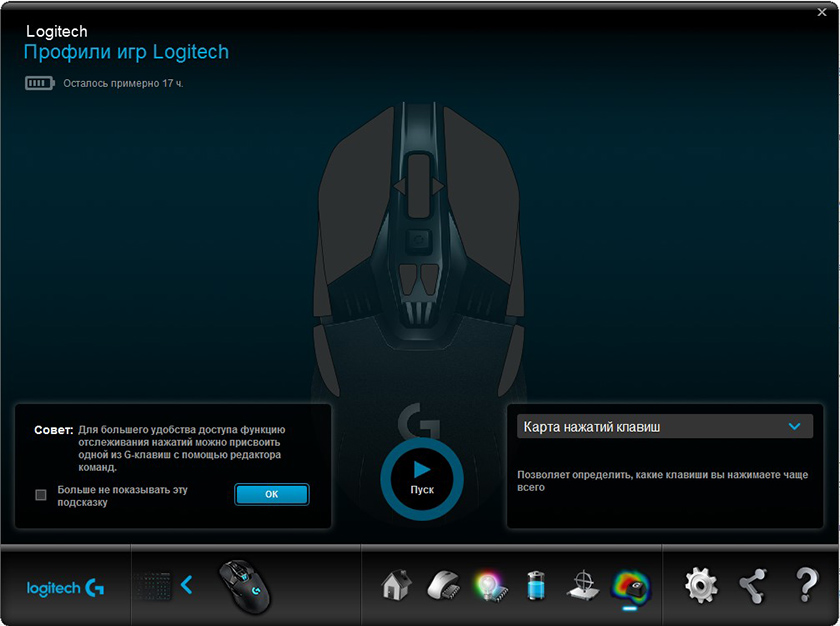Tick 'Больше не показывать эту подсказку' checkbox
This screenshot has width=840, height=626.
[x=41, y=495]
